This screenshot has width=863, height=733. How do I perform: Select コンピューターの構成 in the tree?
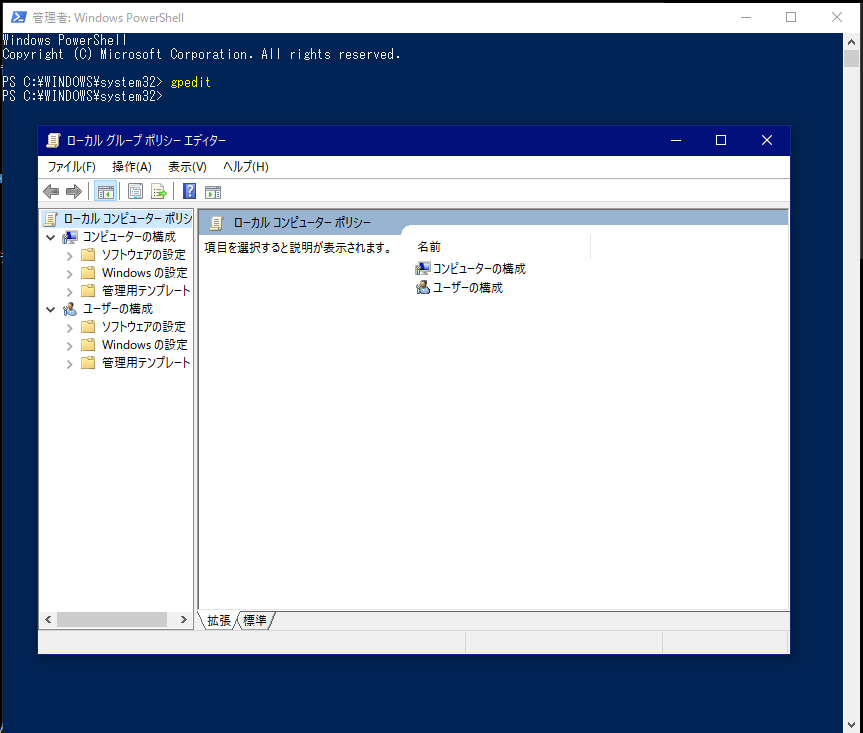(x=129, y=237)
